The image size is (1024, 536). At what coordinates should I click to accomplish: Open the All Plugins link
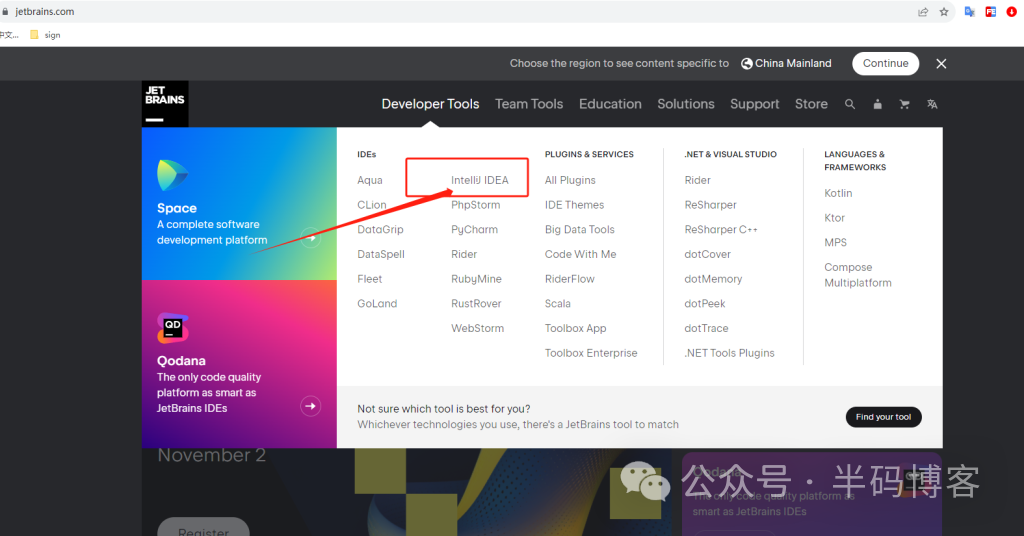(x=570, y=180)
